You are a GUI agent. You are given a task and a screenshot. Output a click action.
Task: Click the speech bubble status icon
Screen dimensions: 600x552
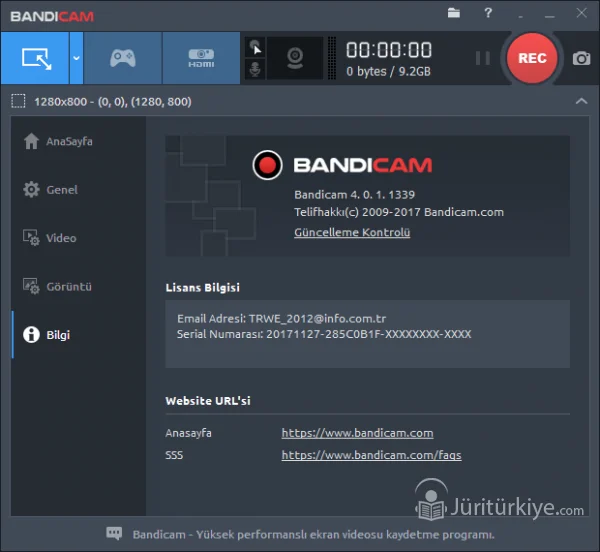pos(114,533)
